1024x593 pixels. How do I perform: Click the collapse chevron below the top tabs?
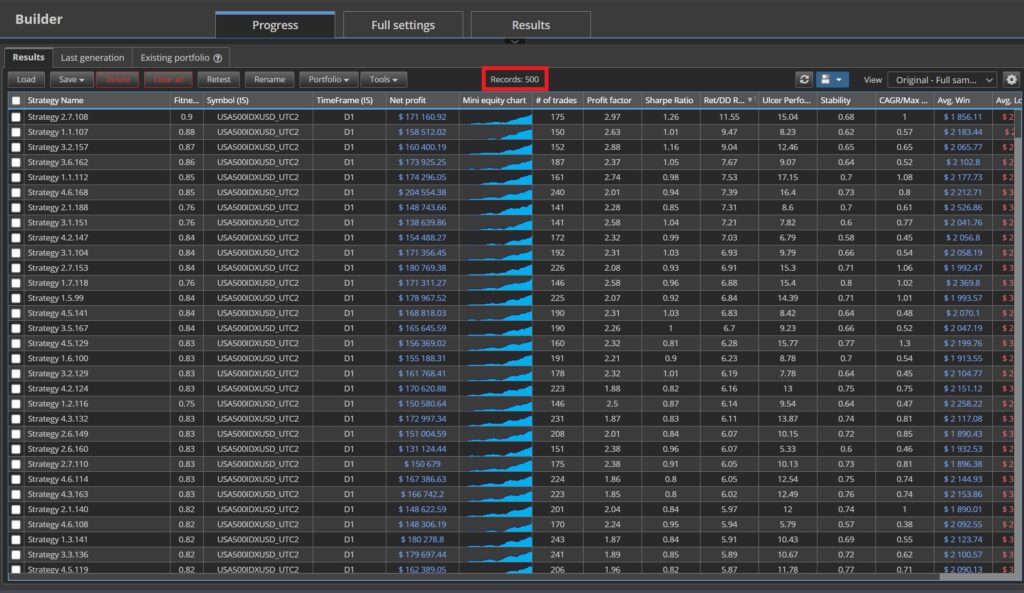[513, 41]
